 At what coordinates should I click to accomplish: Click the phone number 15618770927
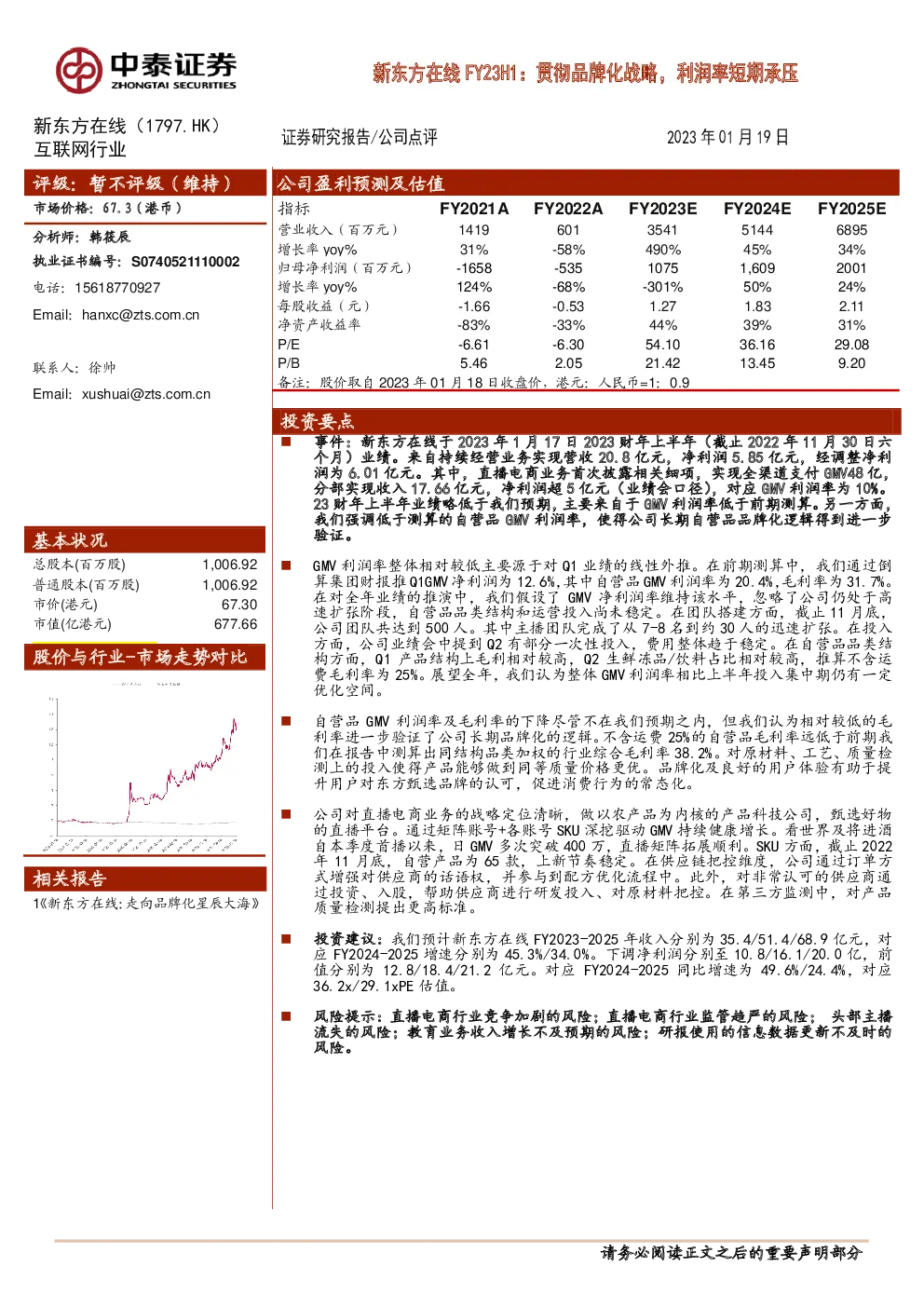[x=117, y=288]
